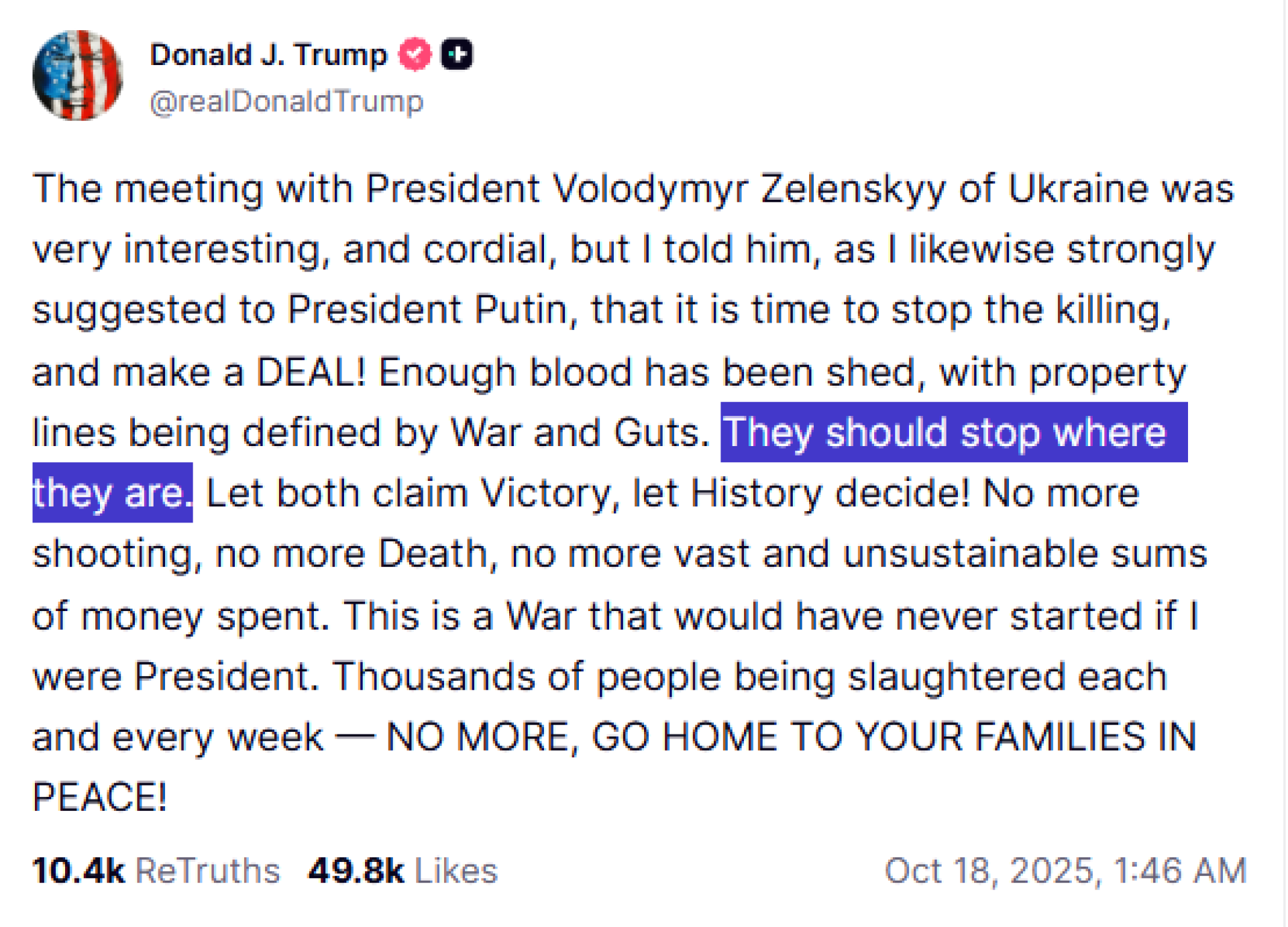View the 10.4k ReTruths list
1288x927 pixels.
(x=156, y=871)
